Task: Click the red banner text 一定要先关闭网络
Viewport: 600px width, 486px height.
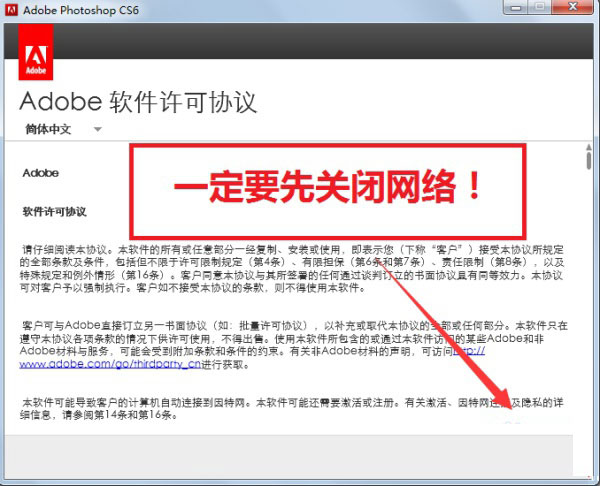Action: click(x=330, y=187)
